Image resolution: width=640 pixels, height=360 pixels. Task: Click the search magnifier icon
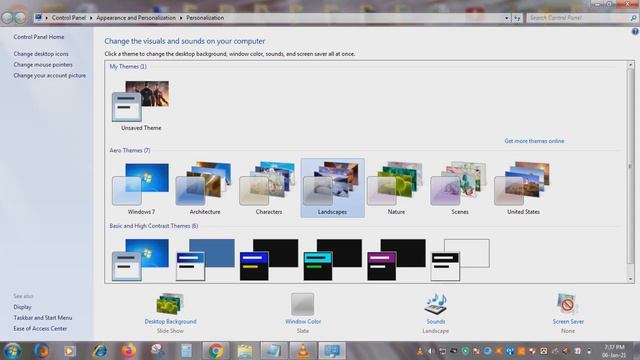coord(633,18)
